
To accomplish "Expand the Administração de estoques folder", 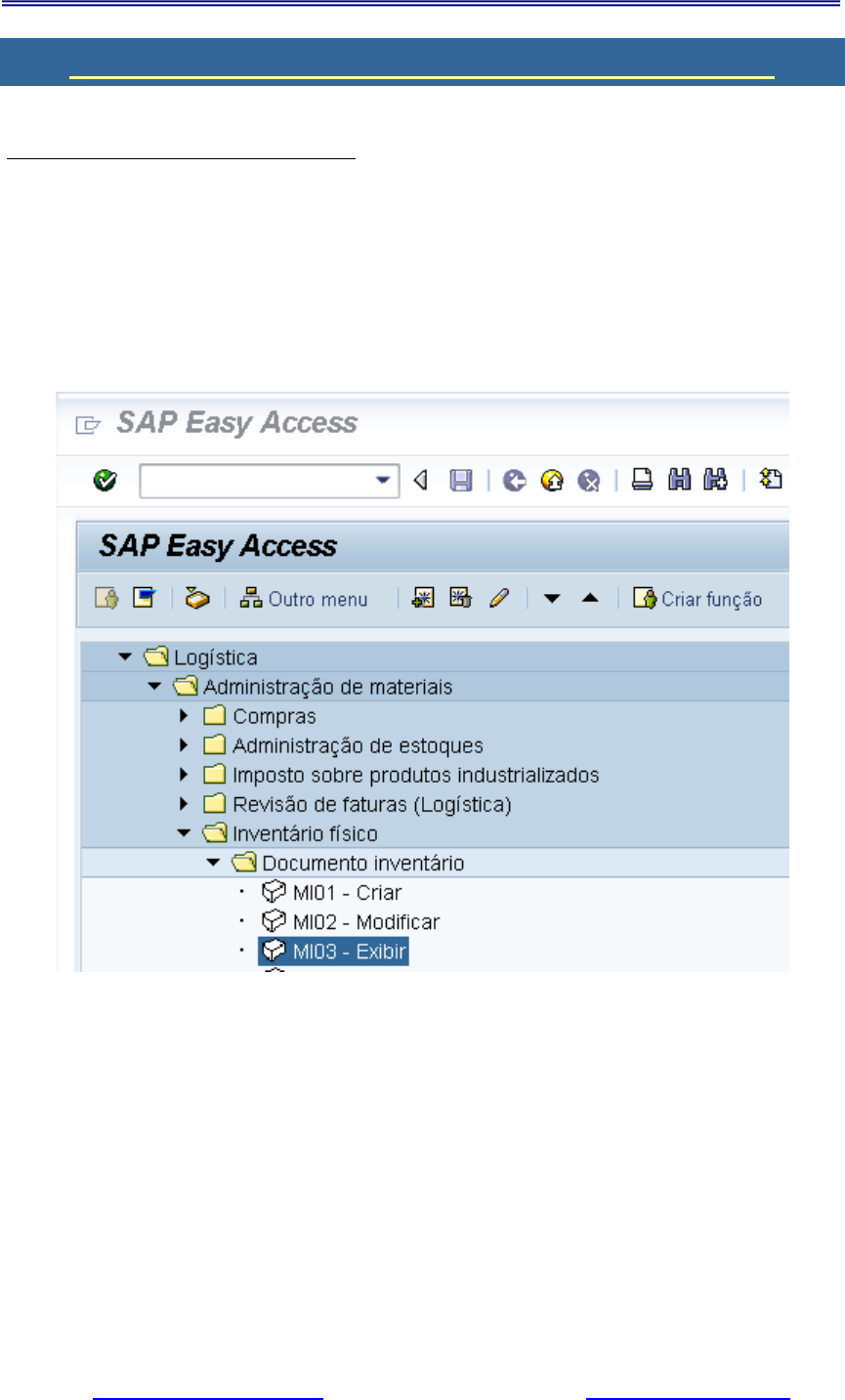I will click(184, 745).
